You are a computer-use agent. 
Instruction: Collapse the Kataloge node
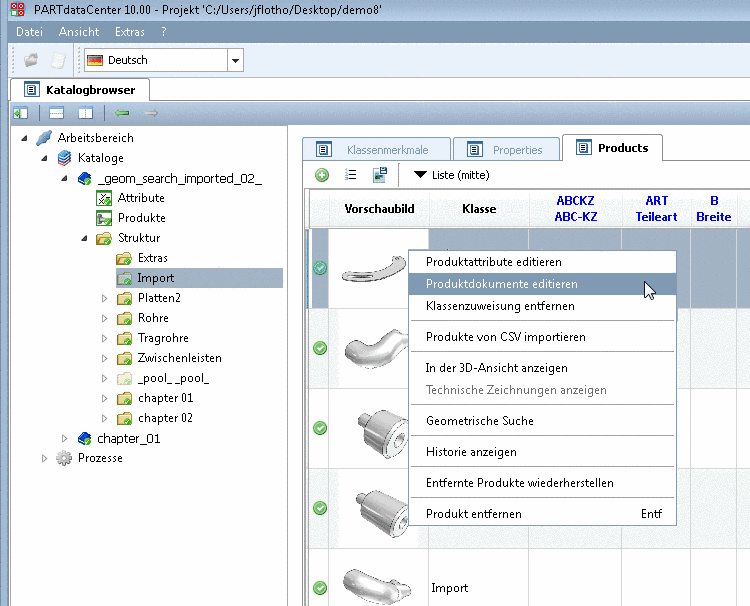(44, 158)
